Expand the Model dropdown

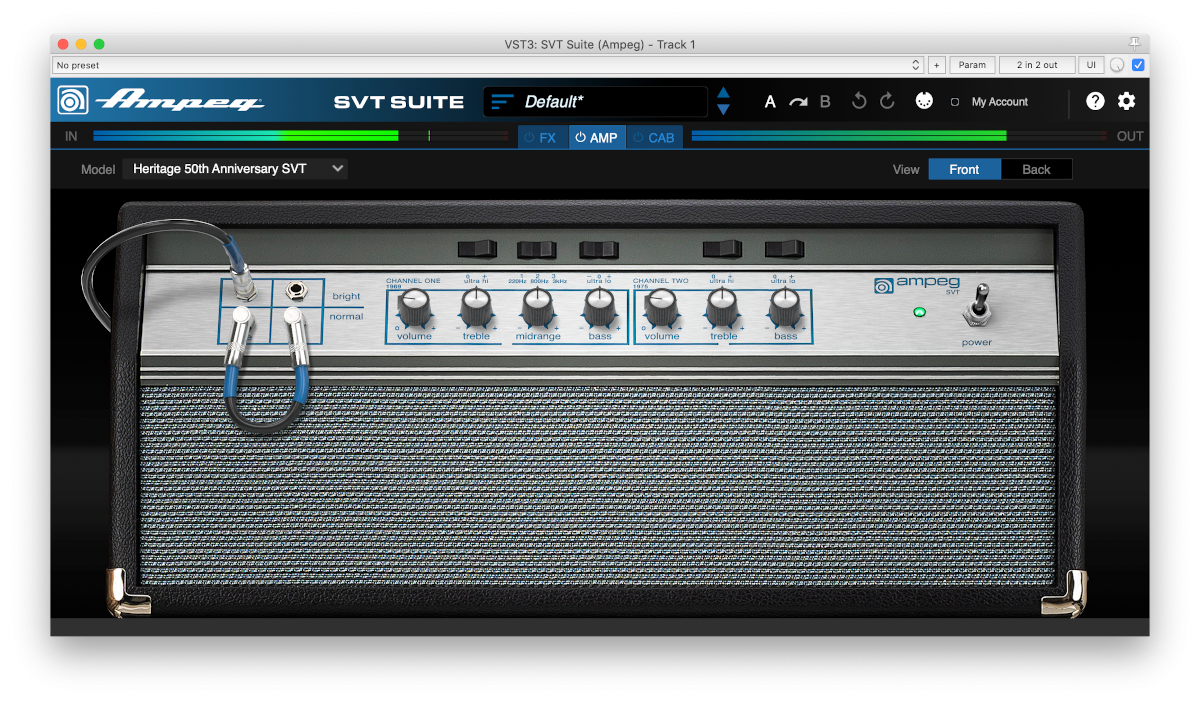(x=235, y=169)
